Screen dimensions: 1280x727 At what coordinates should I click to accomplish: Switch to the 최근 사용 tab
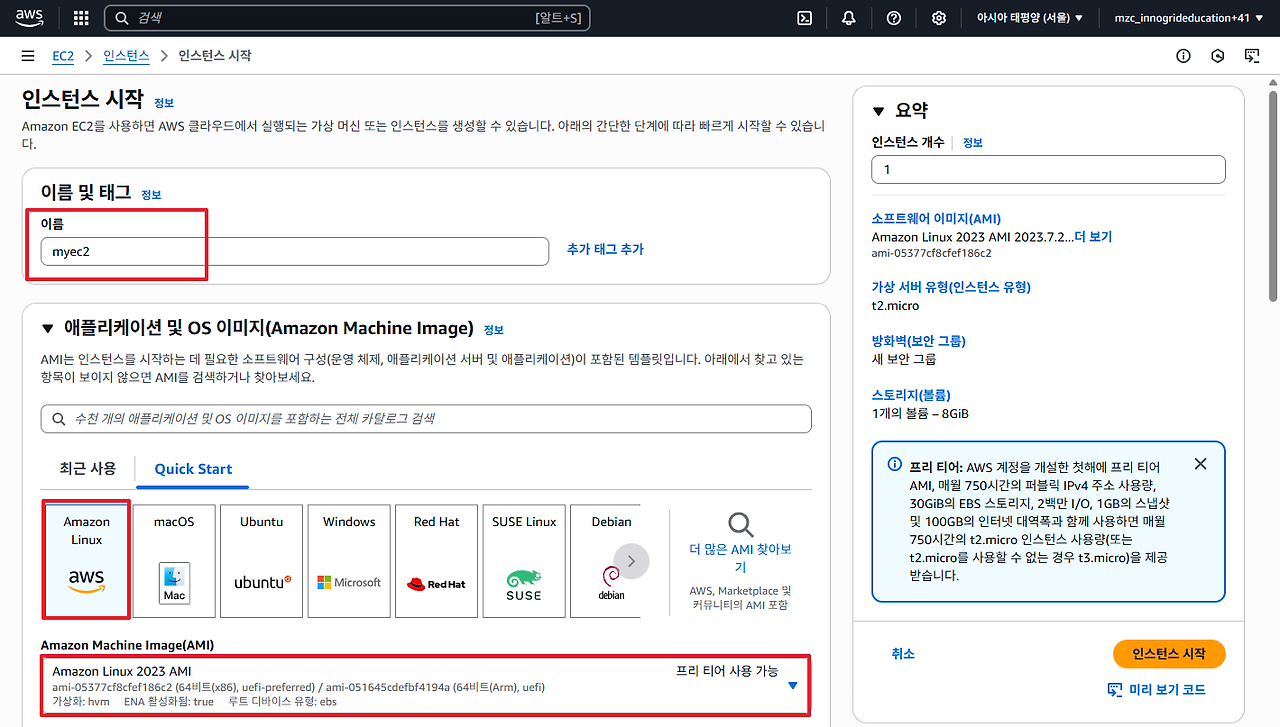[x=88, y=468]
